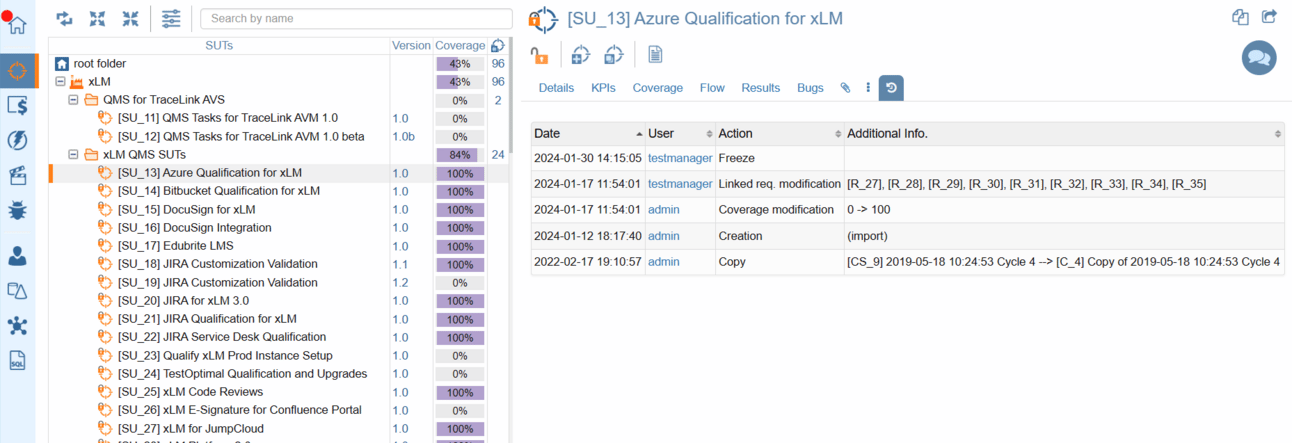This screenshot has width=1292, height=443.
Task: Click the add new SUT crosshair icon
Action: coord(580,54)
